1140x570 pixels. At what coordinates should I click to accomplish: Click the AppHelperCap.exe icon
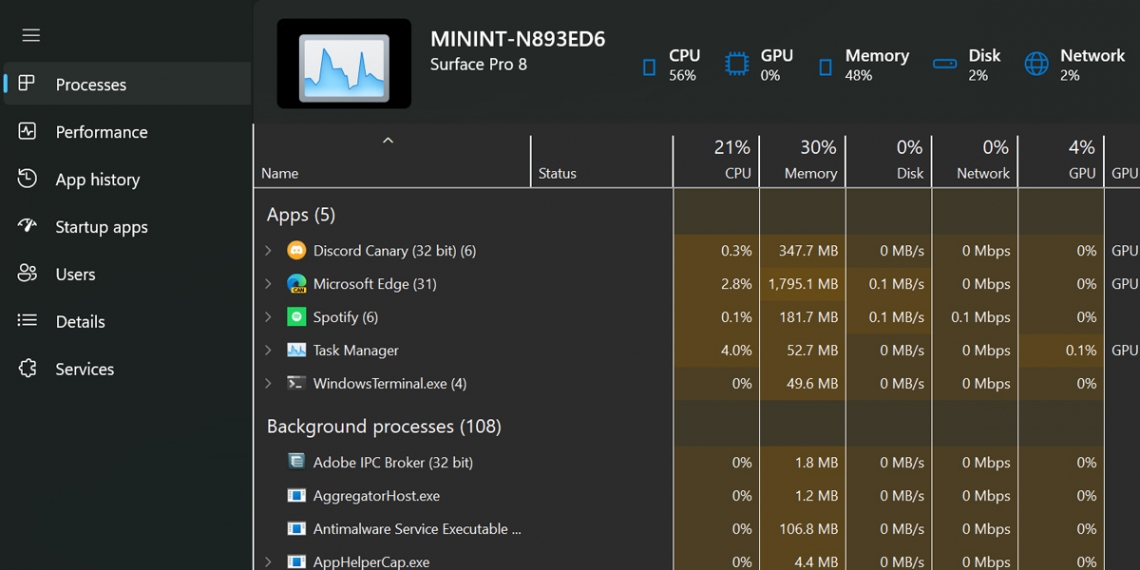[x=296, y=562]
